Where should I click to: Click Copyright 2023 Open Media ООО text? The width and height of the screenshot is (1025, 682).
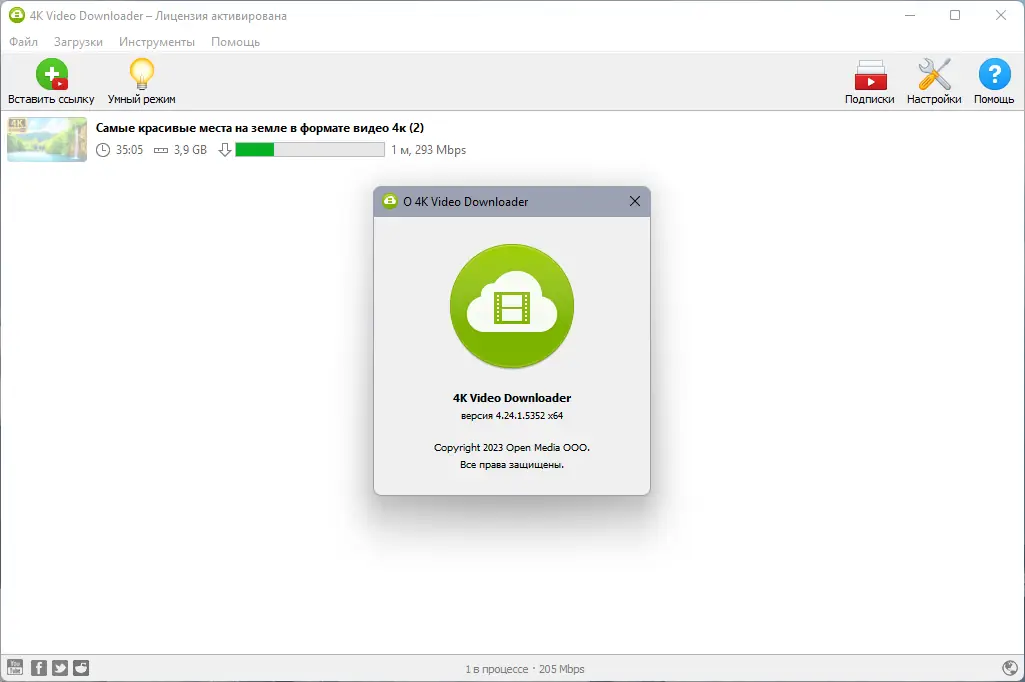512,447
